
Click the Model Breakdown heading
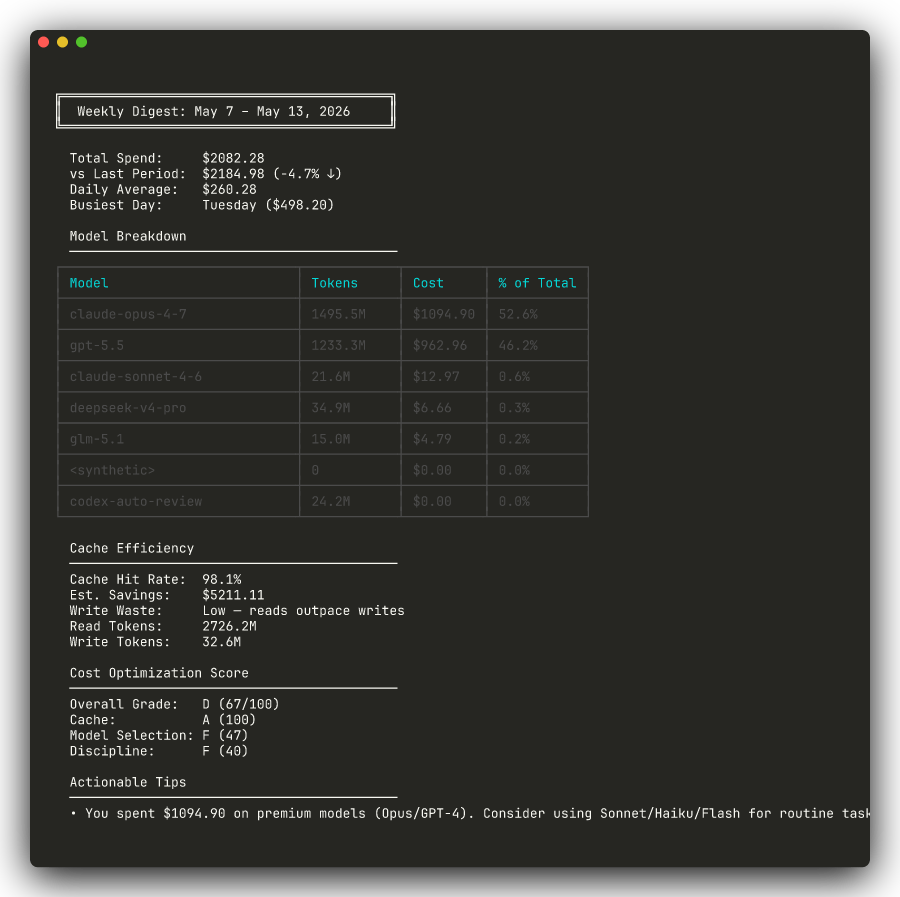[128, 236]
